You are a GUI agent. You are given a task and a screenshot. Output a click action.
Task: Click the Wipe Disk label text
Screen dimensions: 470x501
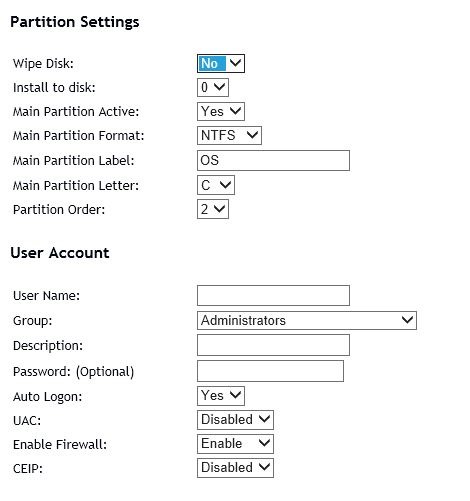(x=43, y=64)
